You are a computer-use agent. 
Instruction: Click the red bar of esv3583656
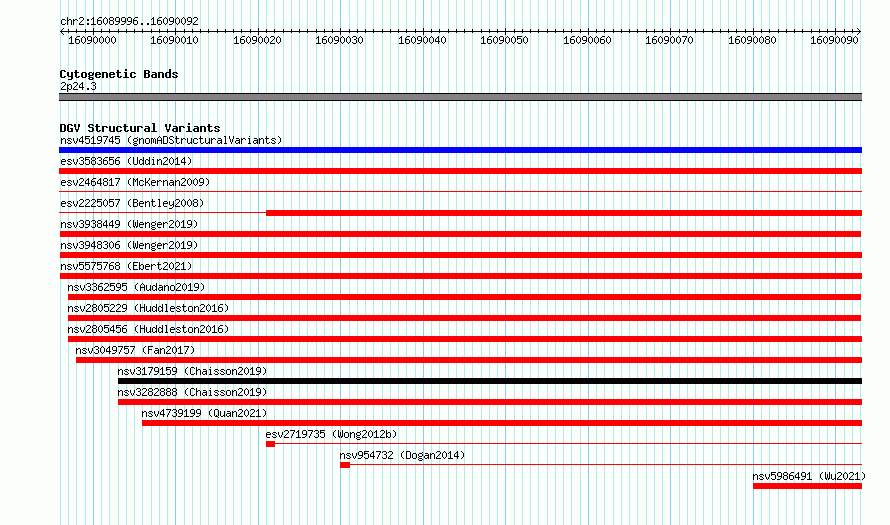[460, 171]
